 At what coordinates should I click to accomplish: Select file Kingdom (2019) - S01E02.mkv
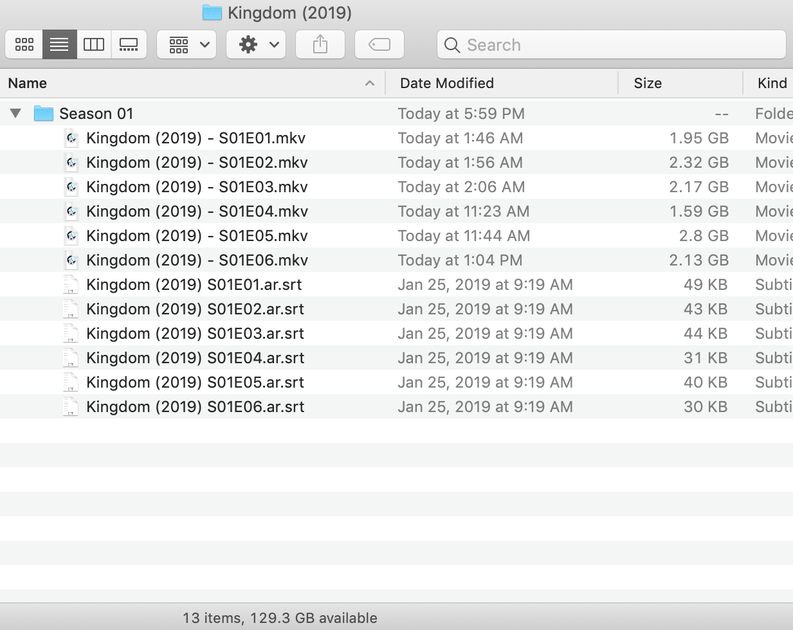[x=197, y=162]
